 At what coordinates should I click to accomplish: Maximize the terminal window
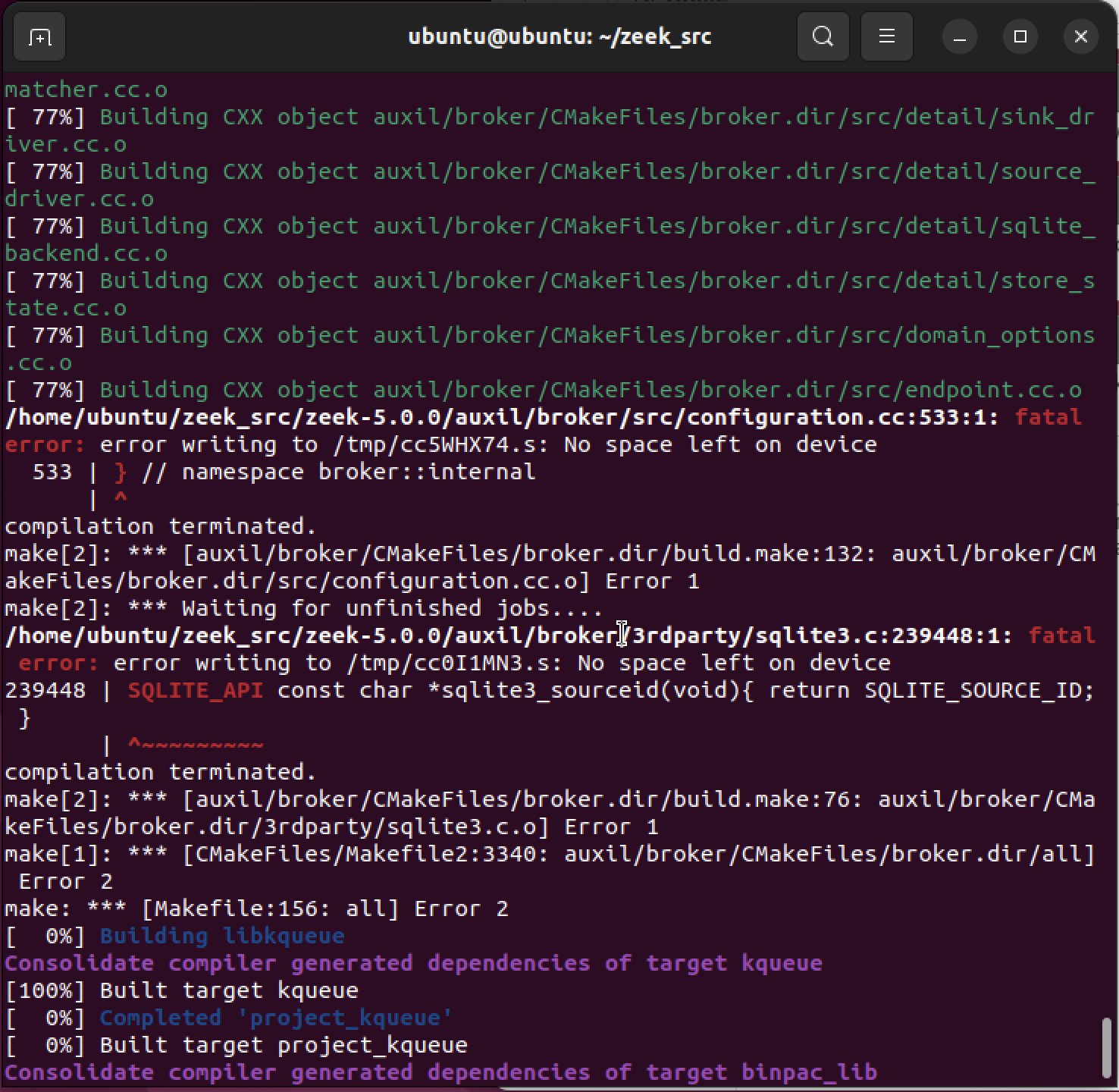coord(1020,36)
